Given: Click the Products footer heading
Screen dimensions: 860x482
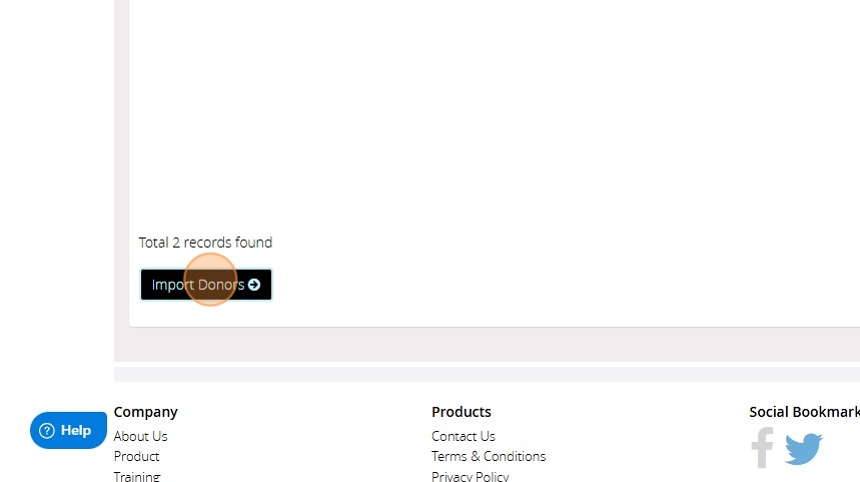Looking at the screenshot, I should coord(461,412).
